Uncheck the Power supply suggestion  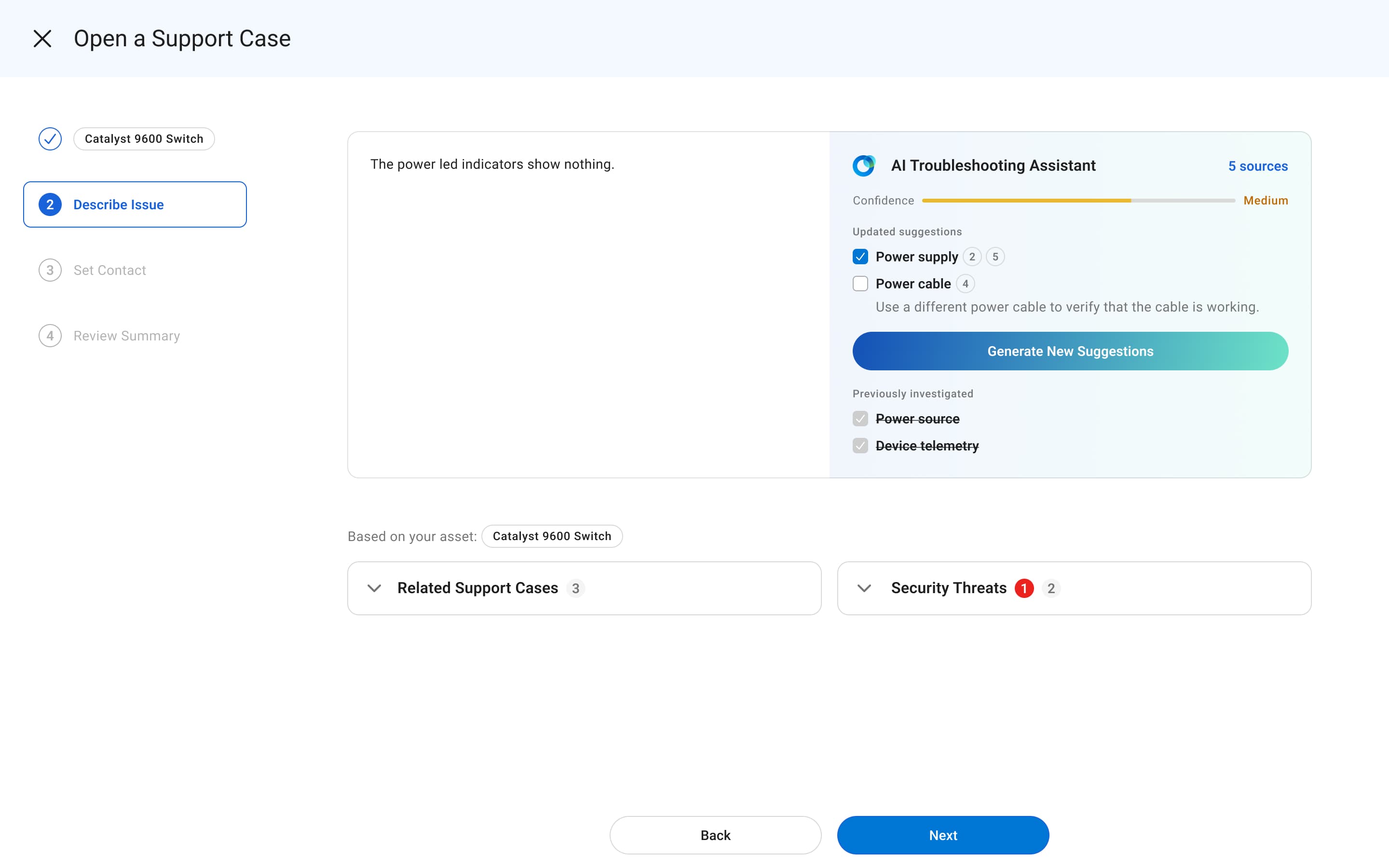(860, 257)
